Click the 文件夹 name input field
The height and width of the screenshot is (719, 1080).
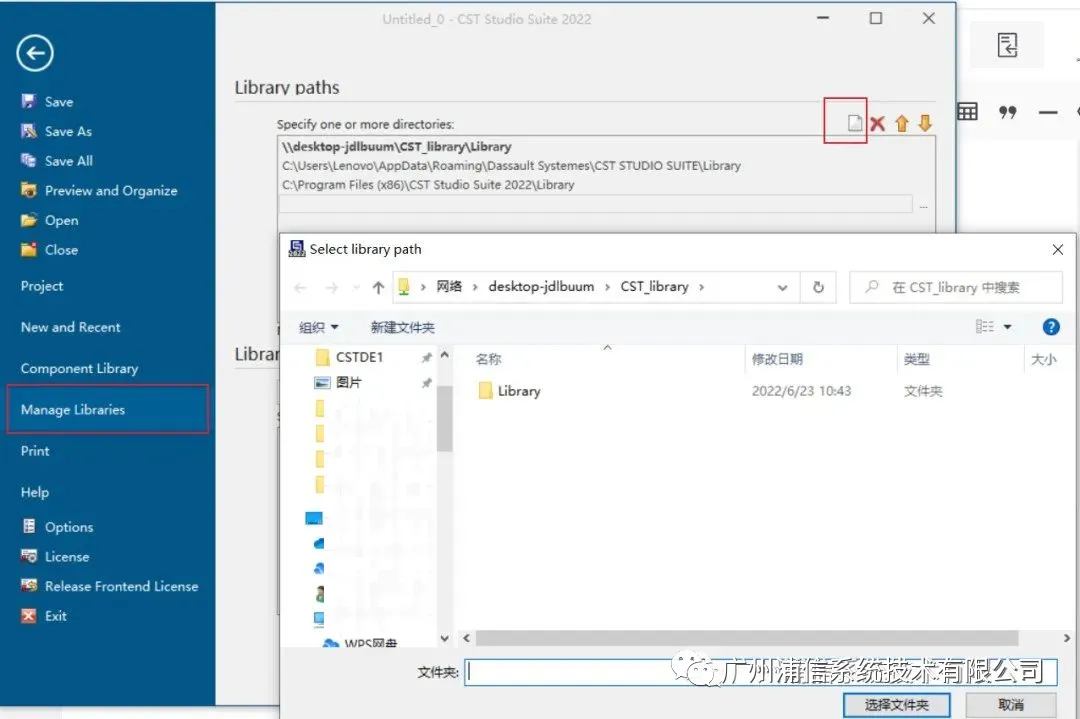pyautogui.click(x=760, y=672)
